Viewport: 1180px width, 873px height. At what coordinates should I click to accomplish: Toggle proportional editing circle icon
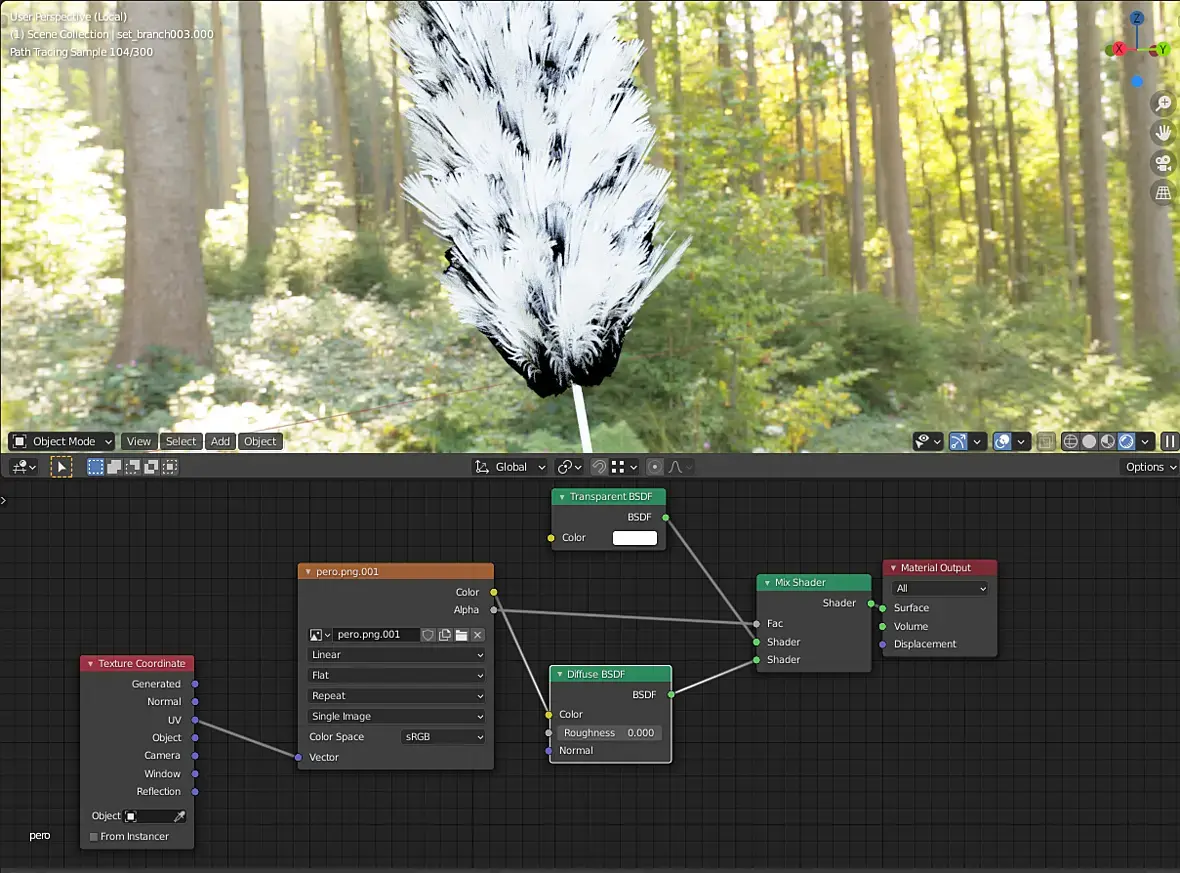(655, 467)
